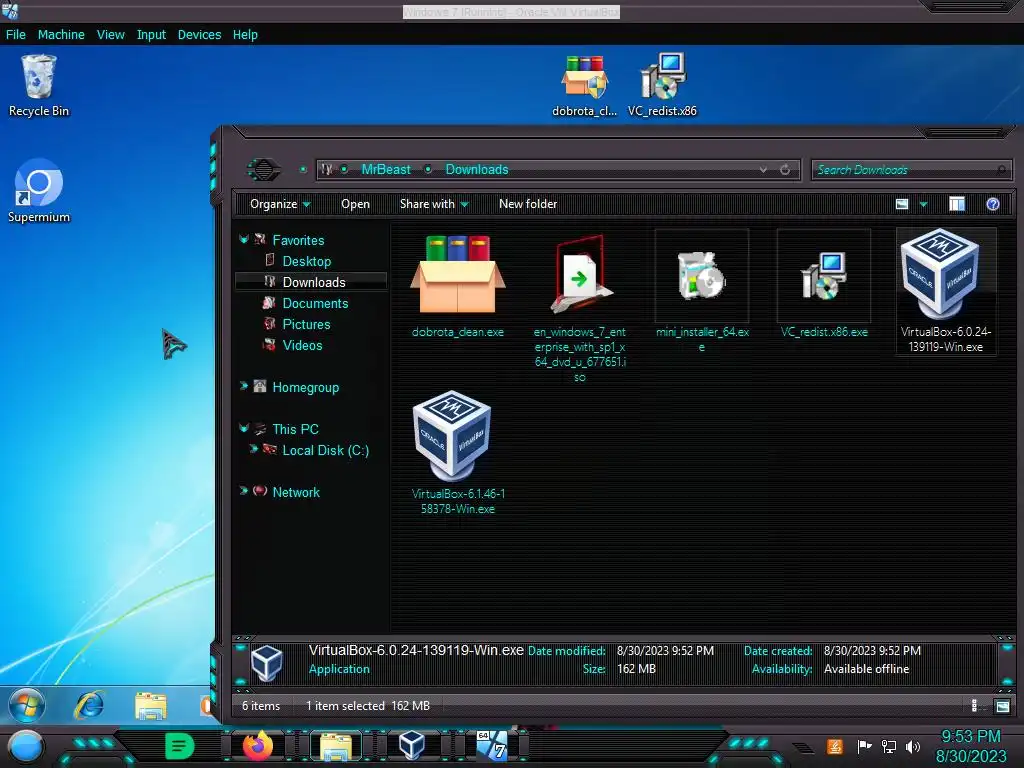Viewport: 1024px width, 768px height.
Task: Open the Share with dropdown
Action: [x=434, y=204]
